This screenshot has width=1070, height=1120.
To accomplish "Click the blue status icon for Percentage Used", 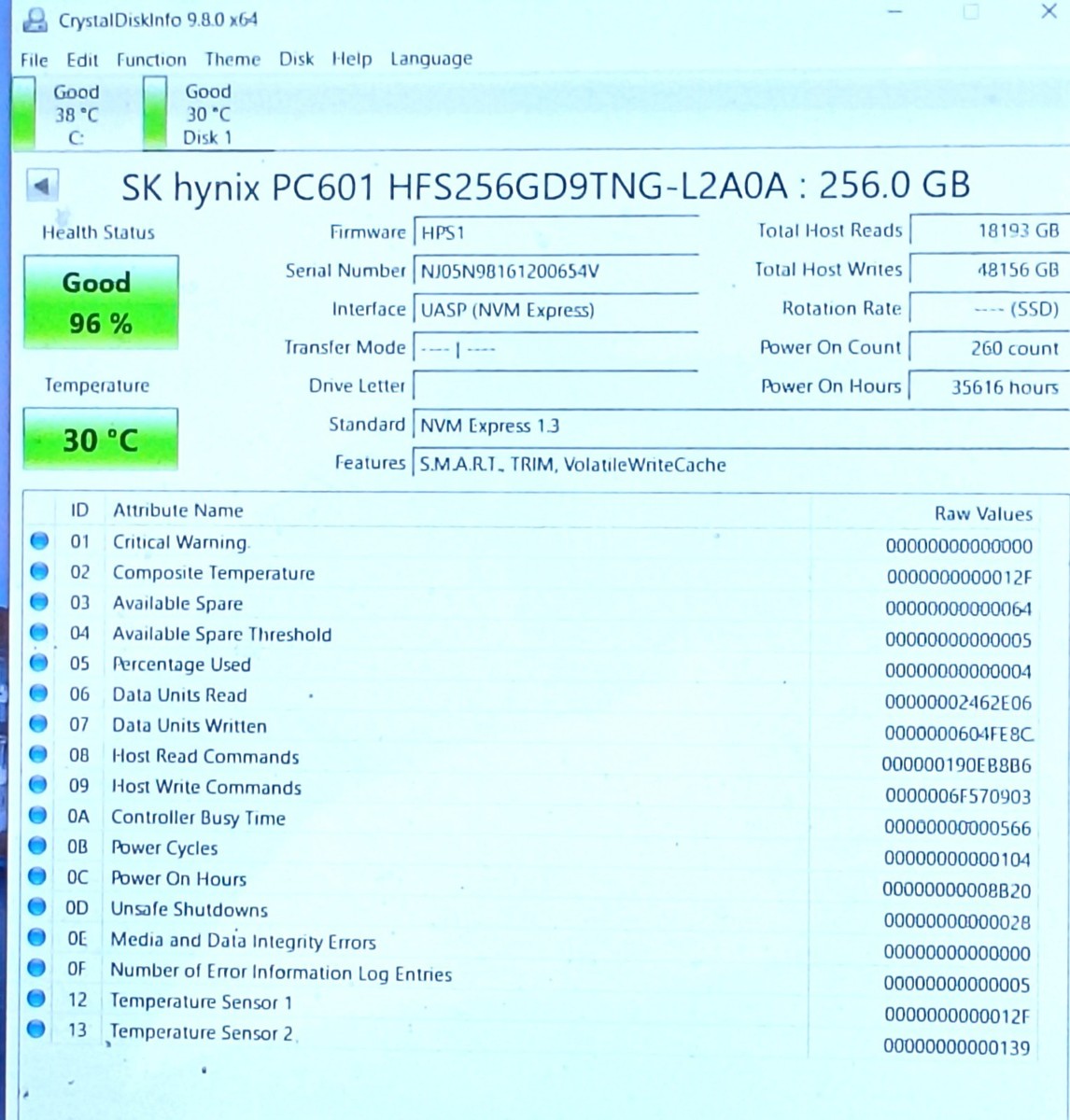I will (x=38, y=664).
